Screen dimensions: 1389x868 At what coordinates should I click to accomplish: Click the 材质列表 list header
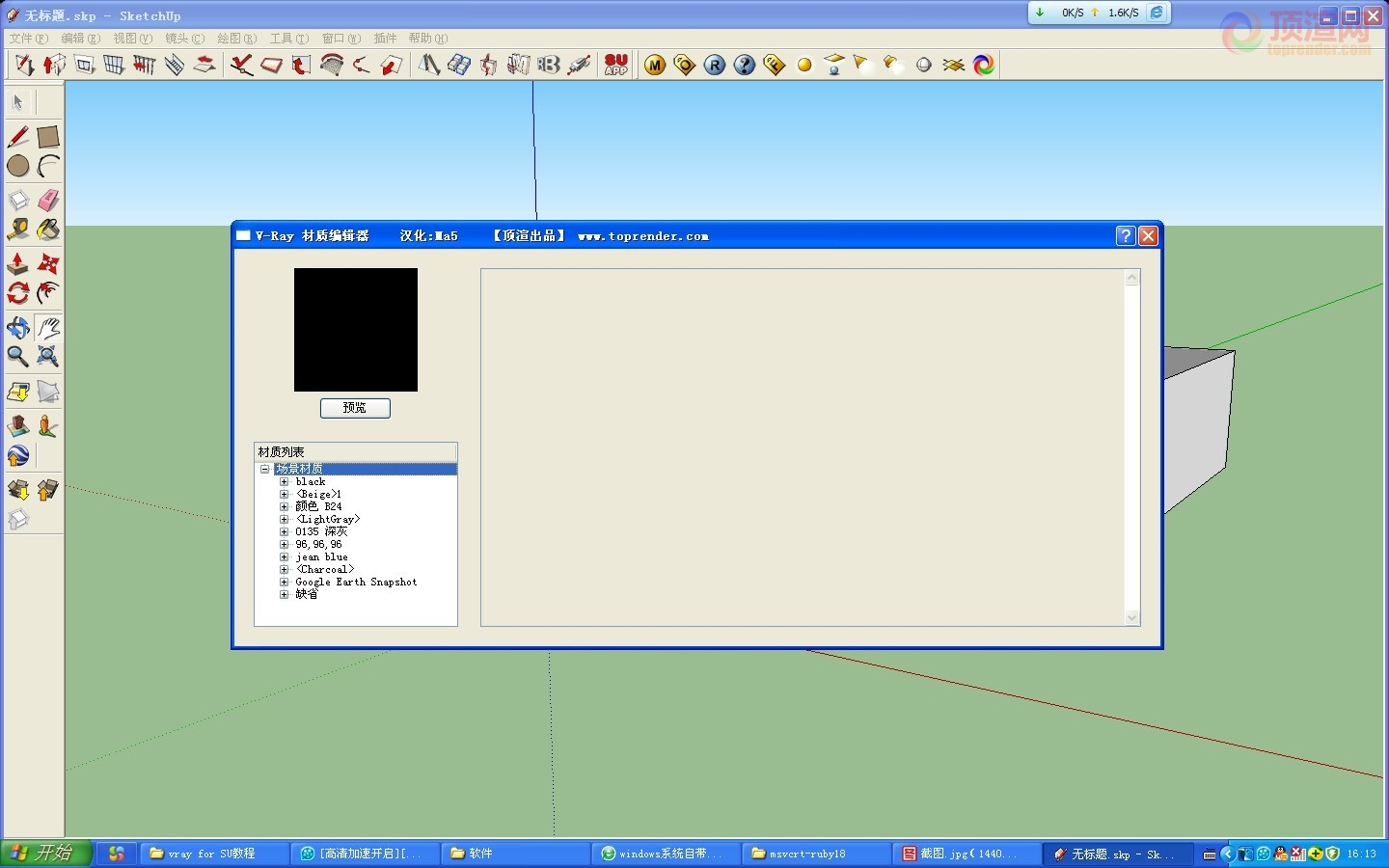[356, 451]
